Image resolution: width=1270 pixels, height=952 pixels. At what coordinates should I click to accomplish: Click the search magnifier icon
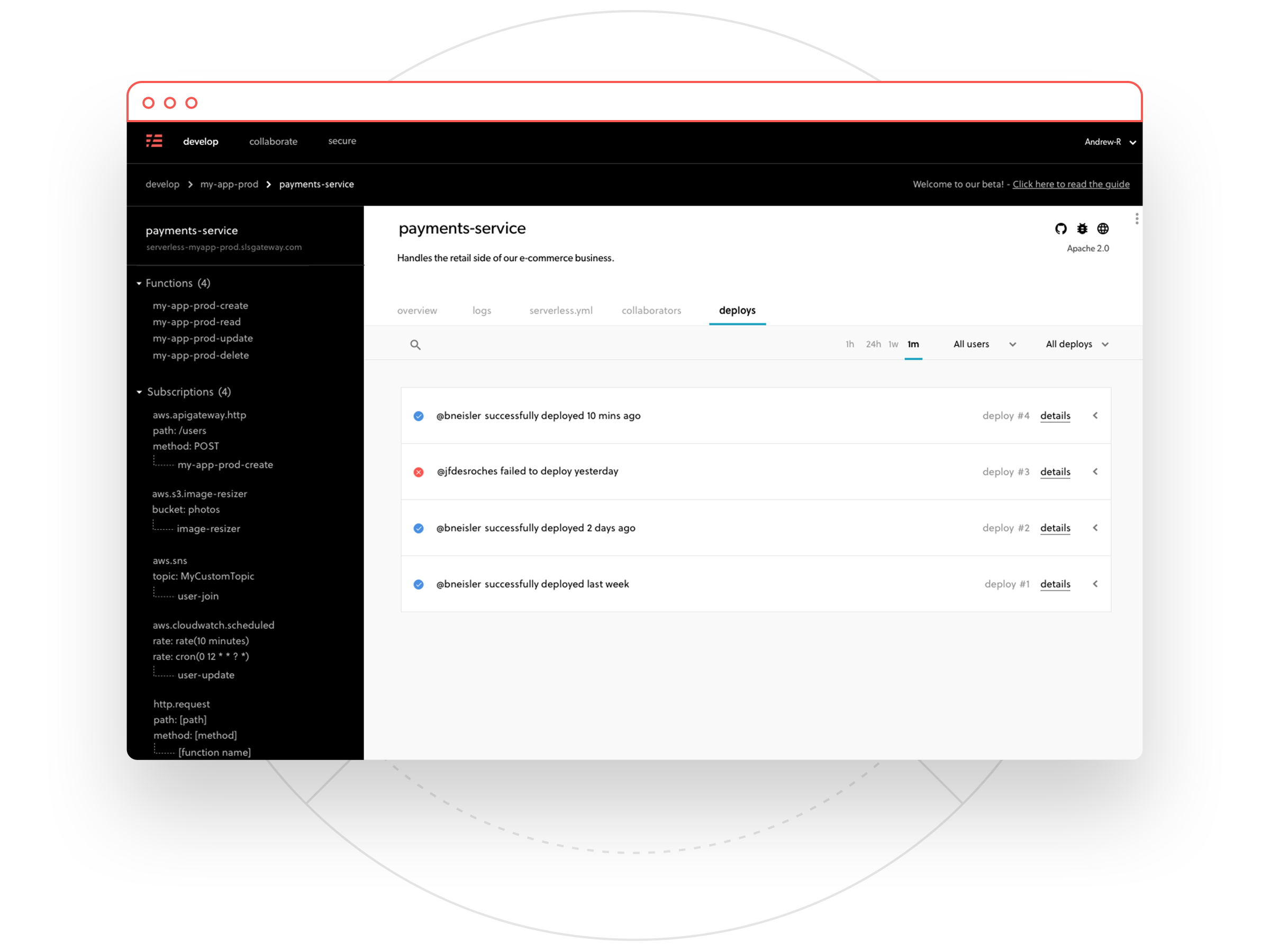point(415,345)
